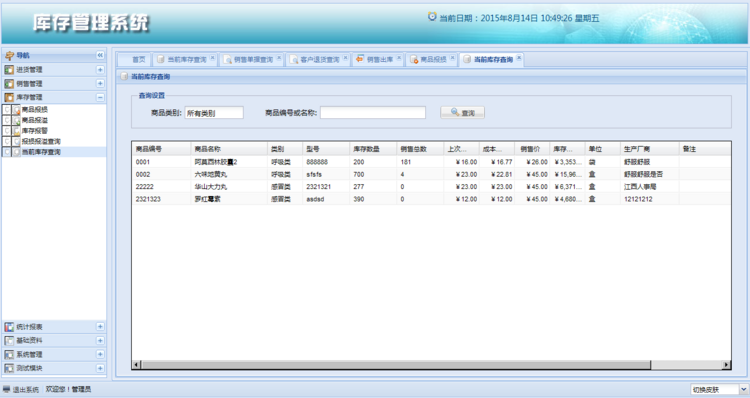This screenshot has width=750, height=398.
Task: Switch to the 商品报损 tab
Action: [433, 60]
